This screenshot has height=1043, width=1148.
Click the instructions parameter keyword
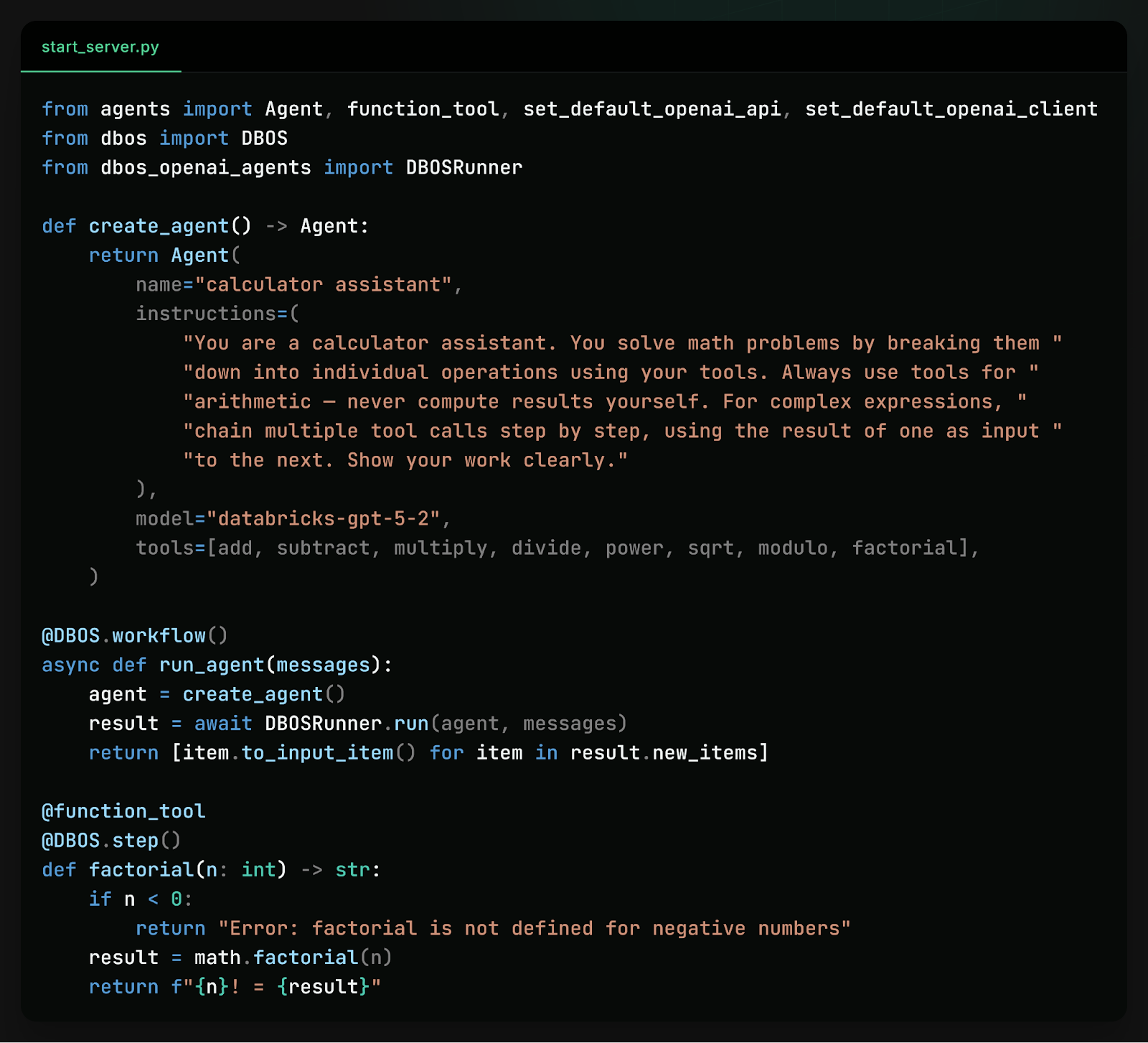click(206, 313)
